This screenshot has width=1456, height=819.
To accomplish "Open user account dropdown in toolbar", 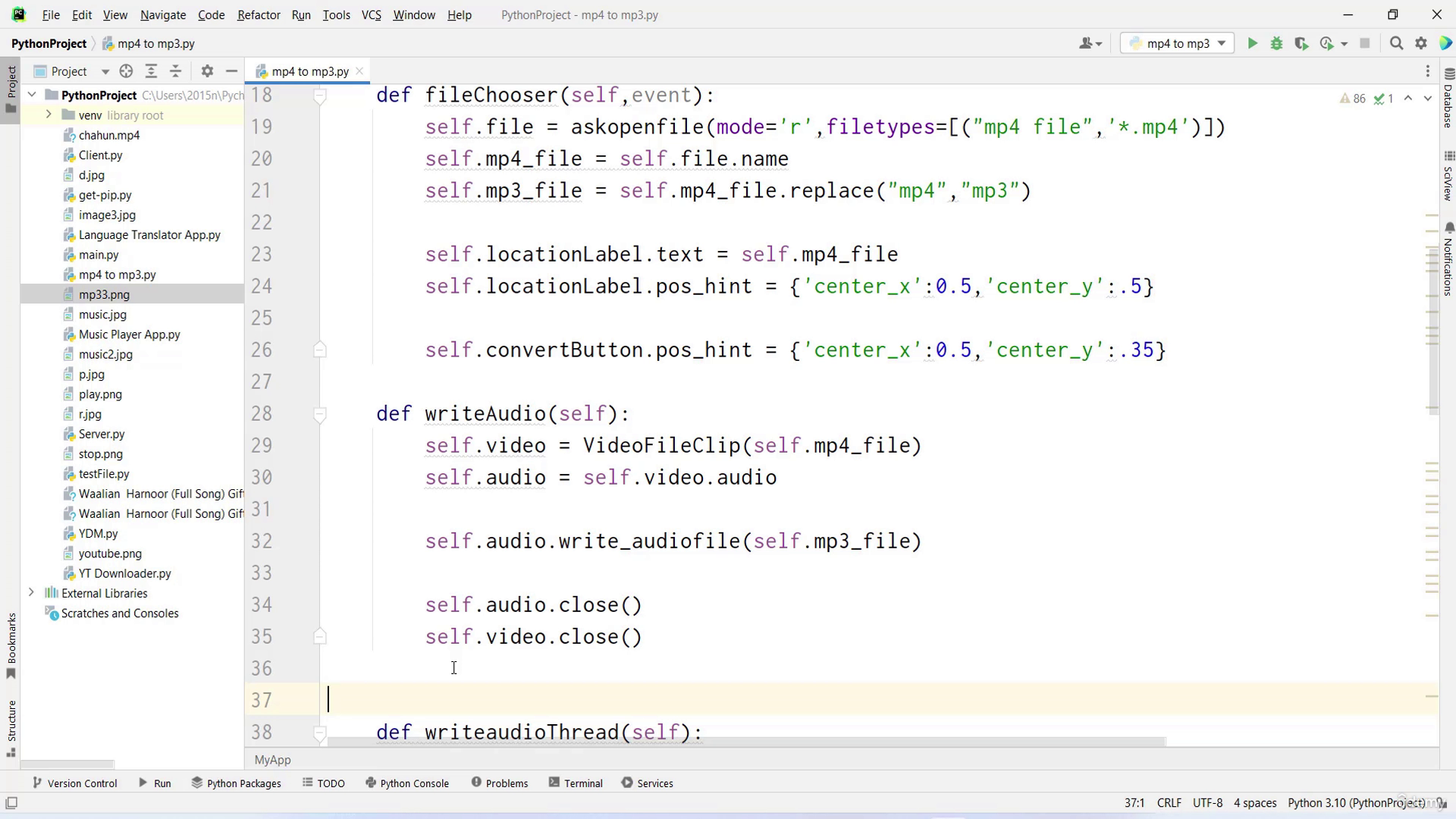I will coord(1090,43).
